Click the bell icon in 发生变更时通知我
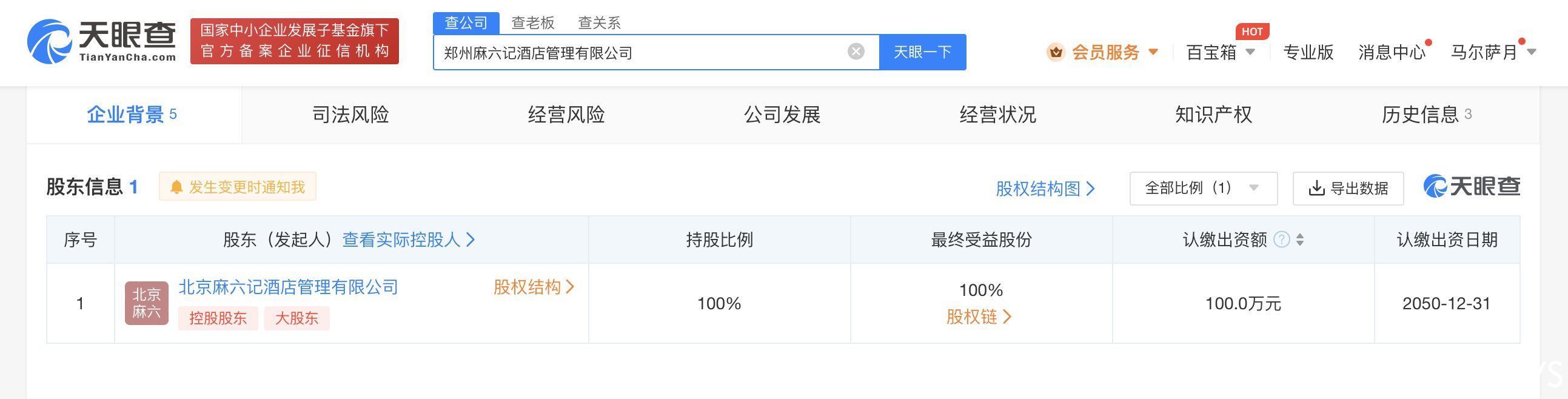Image resolution: width=1568 pixels, height=399 pixels. [x=176, y=187]
